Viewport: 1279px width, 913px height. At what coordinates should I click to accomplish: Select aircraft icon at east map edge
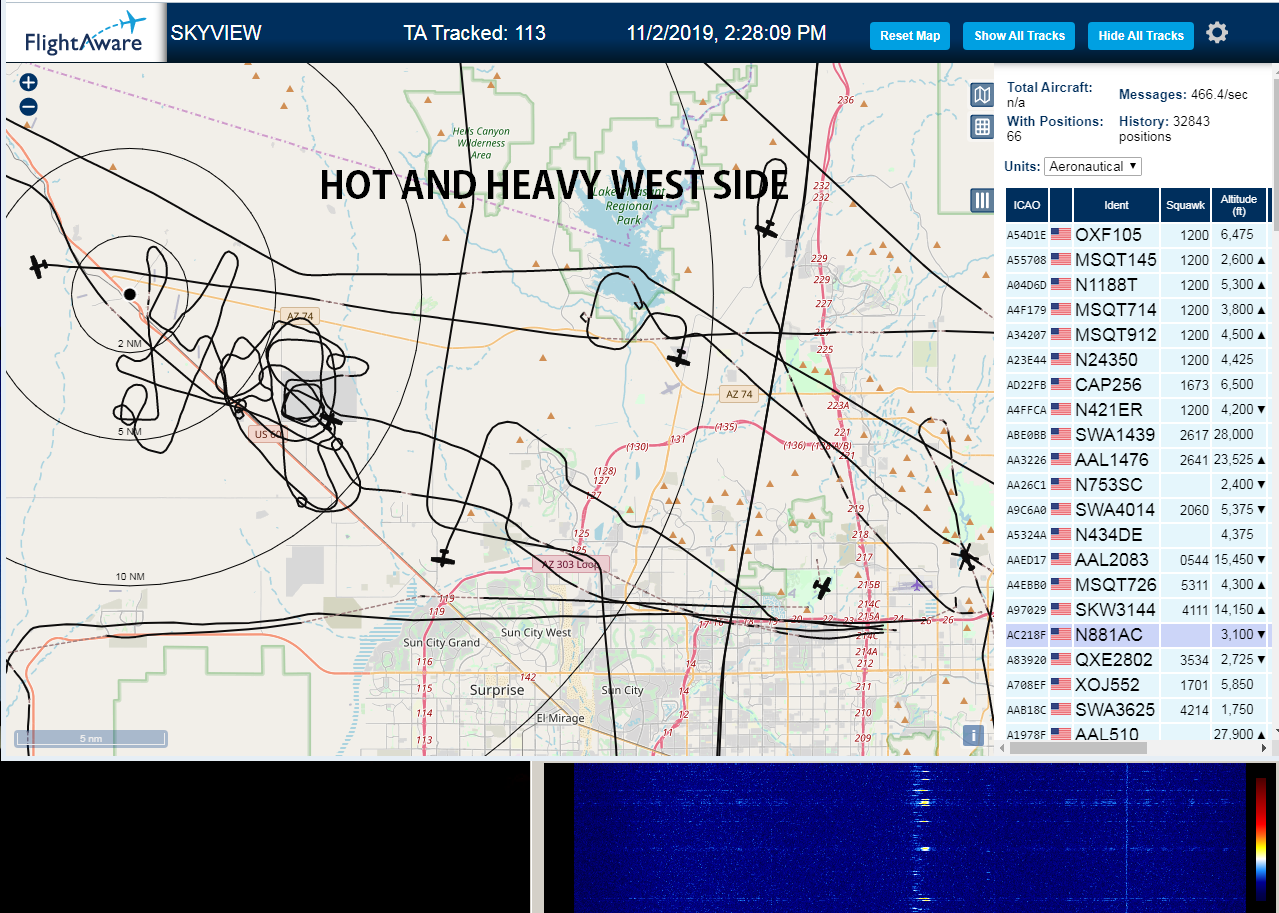click(x=966, y=557)
